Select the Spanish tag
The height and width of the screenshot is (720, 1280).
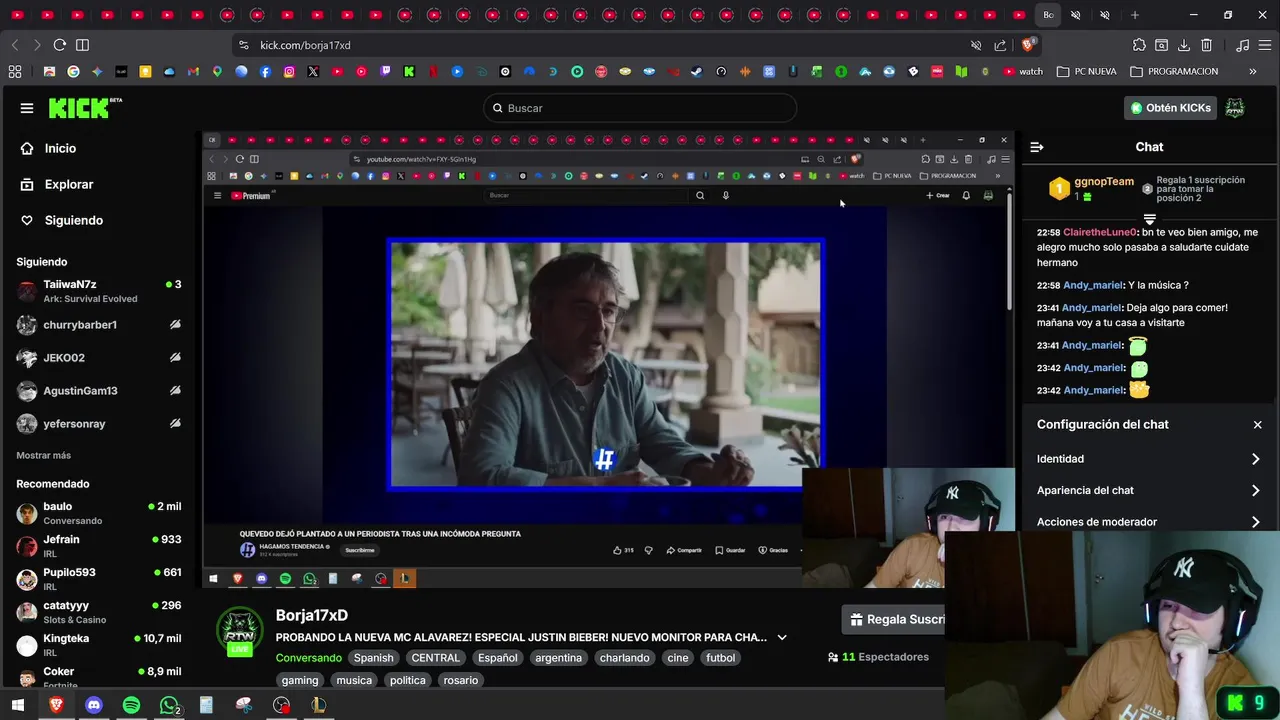point(373,658)
